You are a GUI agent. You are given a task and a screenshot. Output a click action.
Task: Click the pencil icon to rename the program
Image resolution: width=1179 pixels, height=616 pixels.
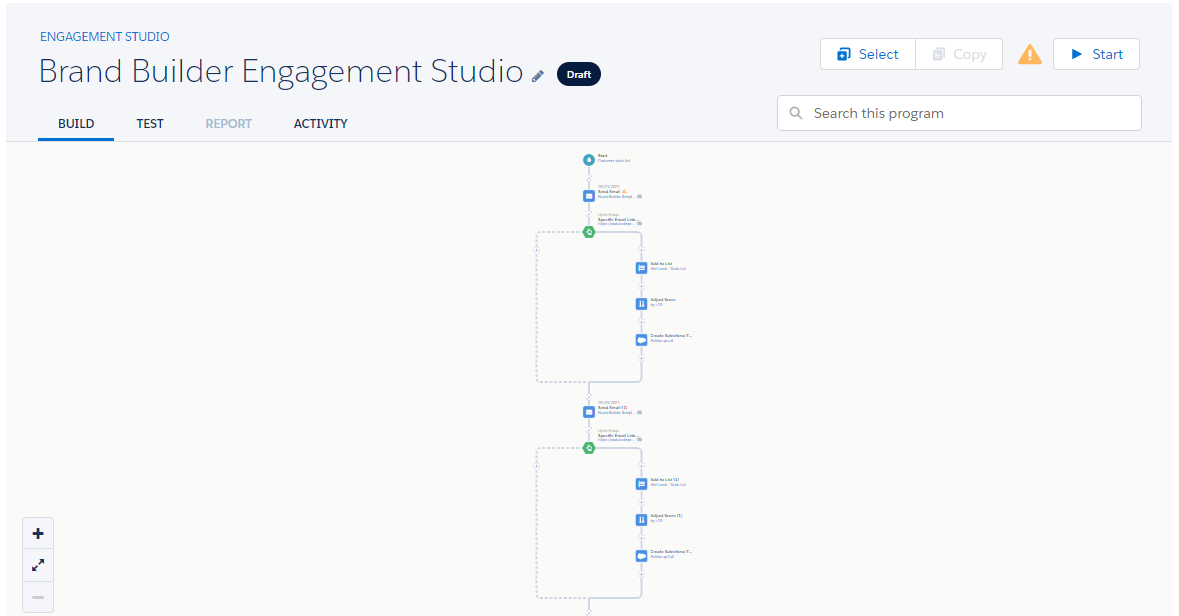tap(538, 75)
